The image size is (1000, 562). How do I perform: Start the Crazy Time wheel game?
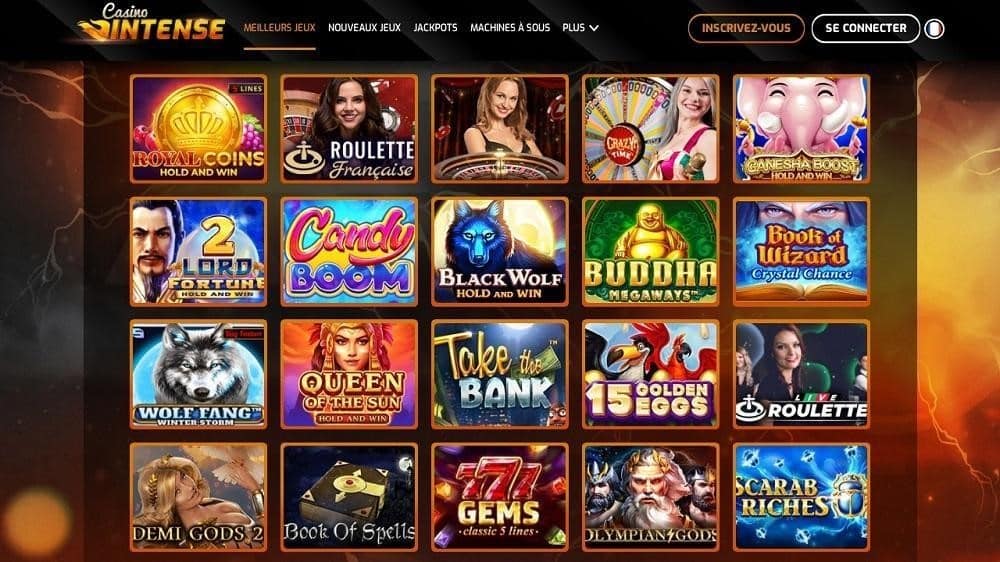pyautogui.click(x=651, y=129)
